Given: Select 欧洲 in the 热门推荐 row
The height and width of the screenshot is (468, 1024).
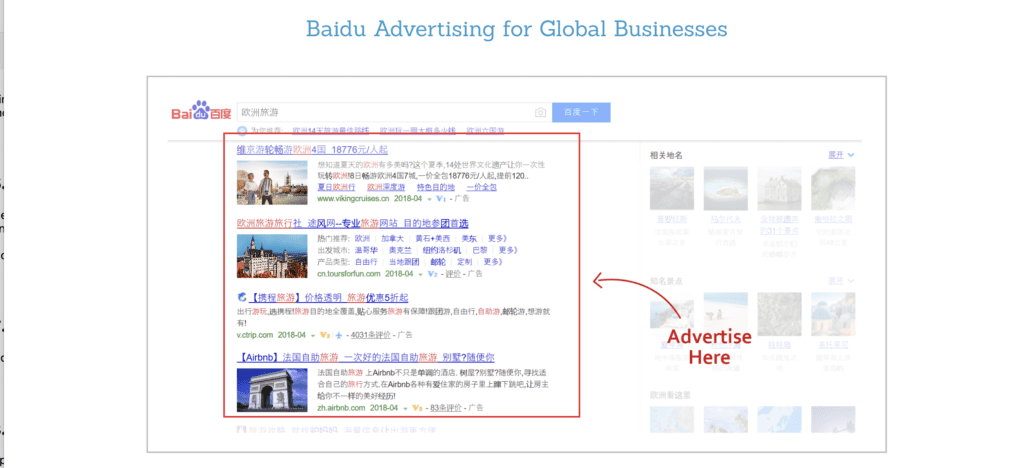Looking at the screenshot, I should [362, 238].
